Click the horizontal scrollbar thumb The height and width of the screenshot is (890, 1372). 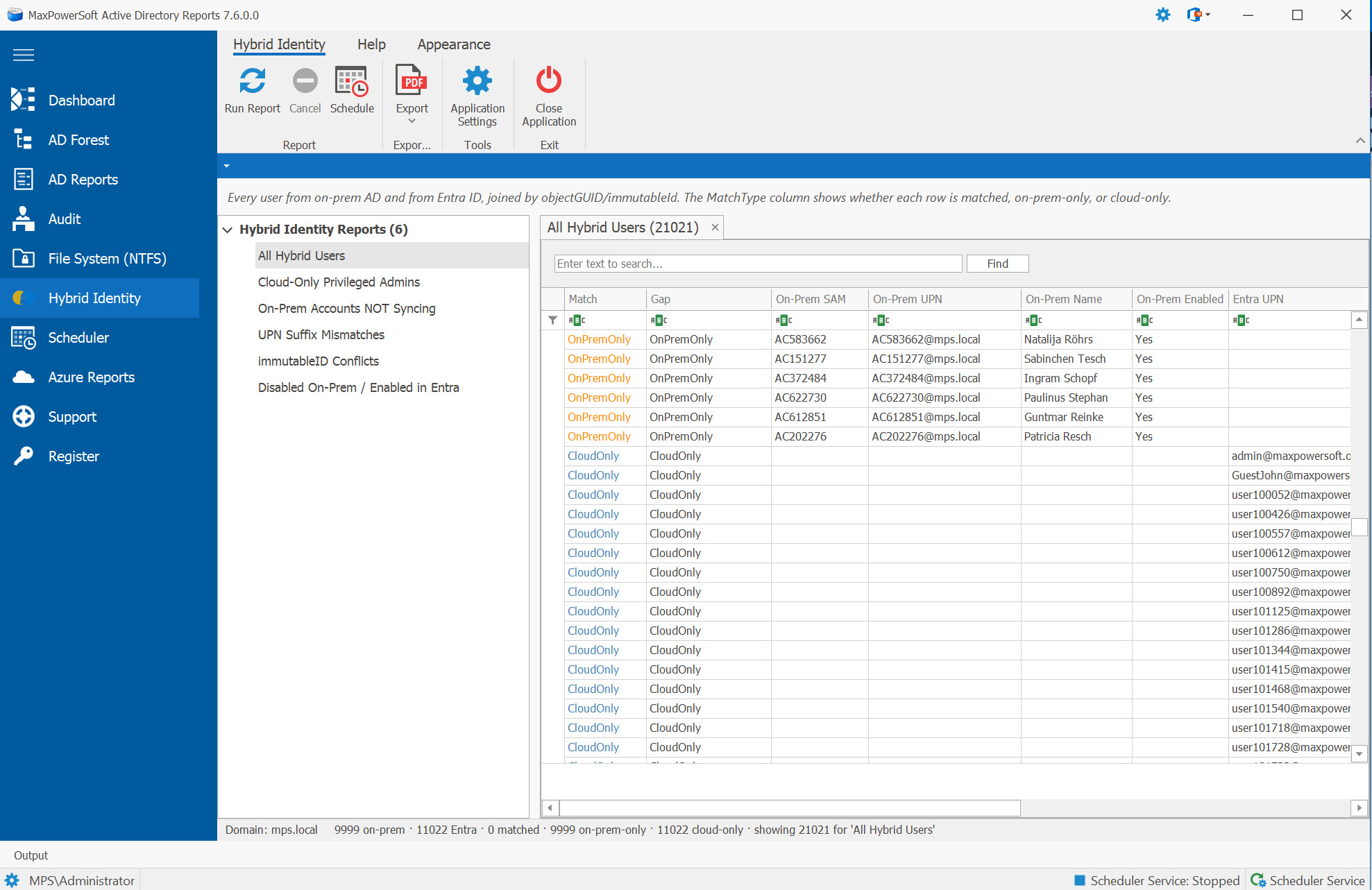click(790, 808)
